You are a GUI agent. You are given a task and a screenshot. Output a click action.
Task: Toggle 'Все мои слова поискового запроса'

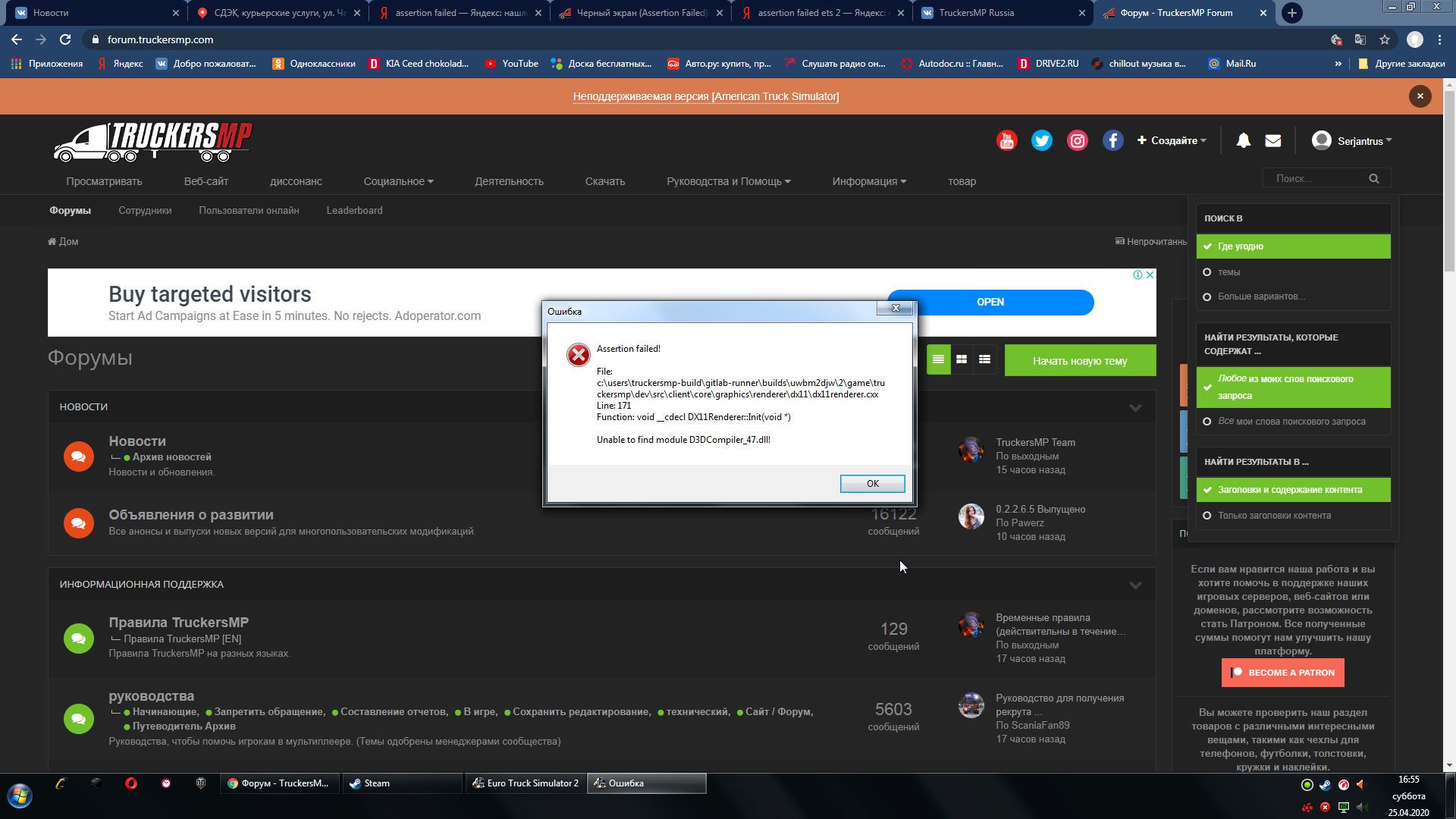[1208, 420]
